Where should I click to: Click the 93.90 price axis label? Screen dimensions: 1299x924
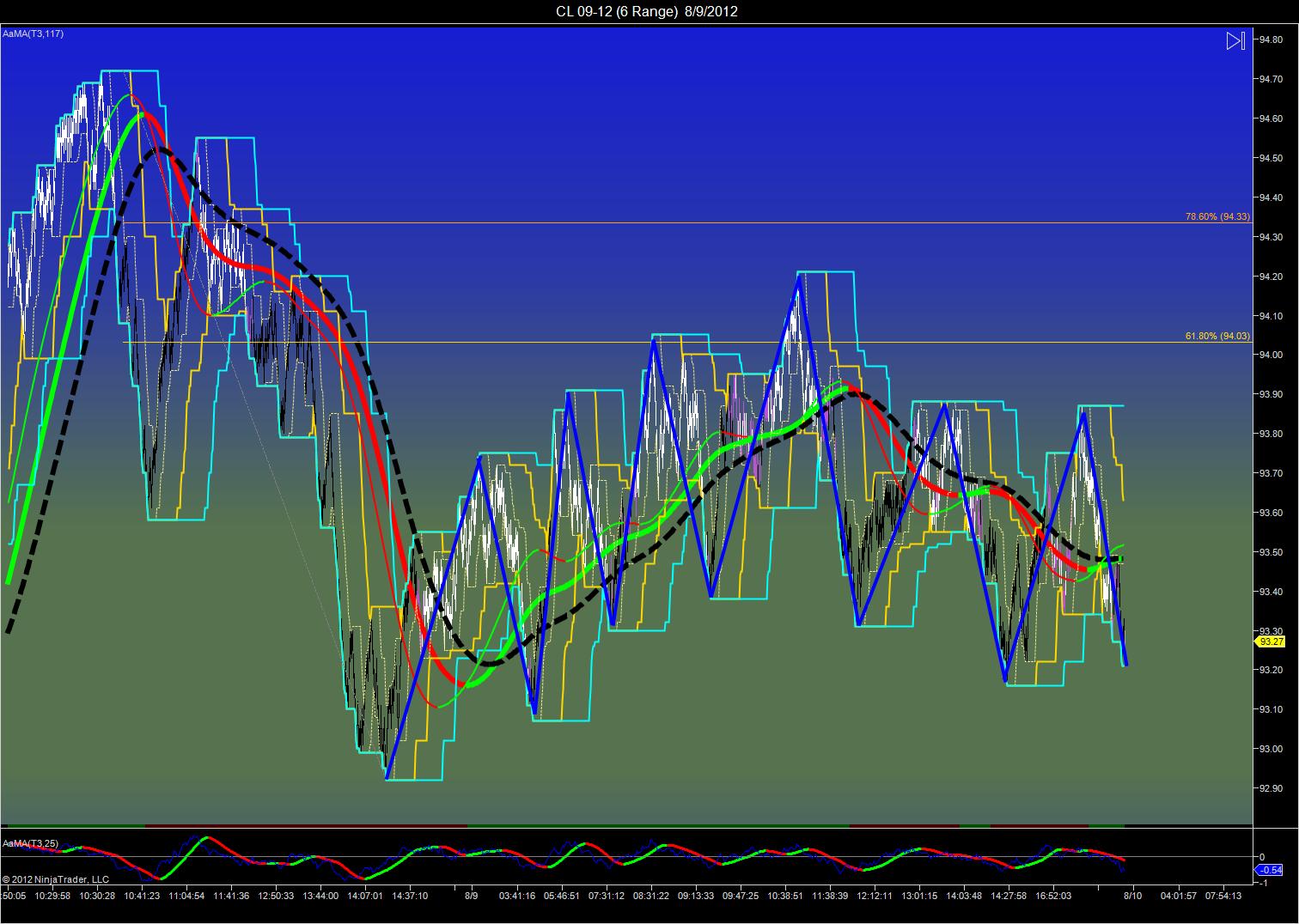tap(1272, 394)
